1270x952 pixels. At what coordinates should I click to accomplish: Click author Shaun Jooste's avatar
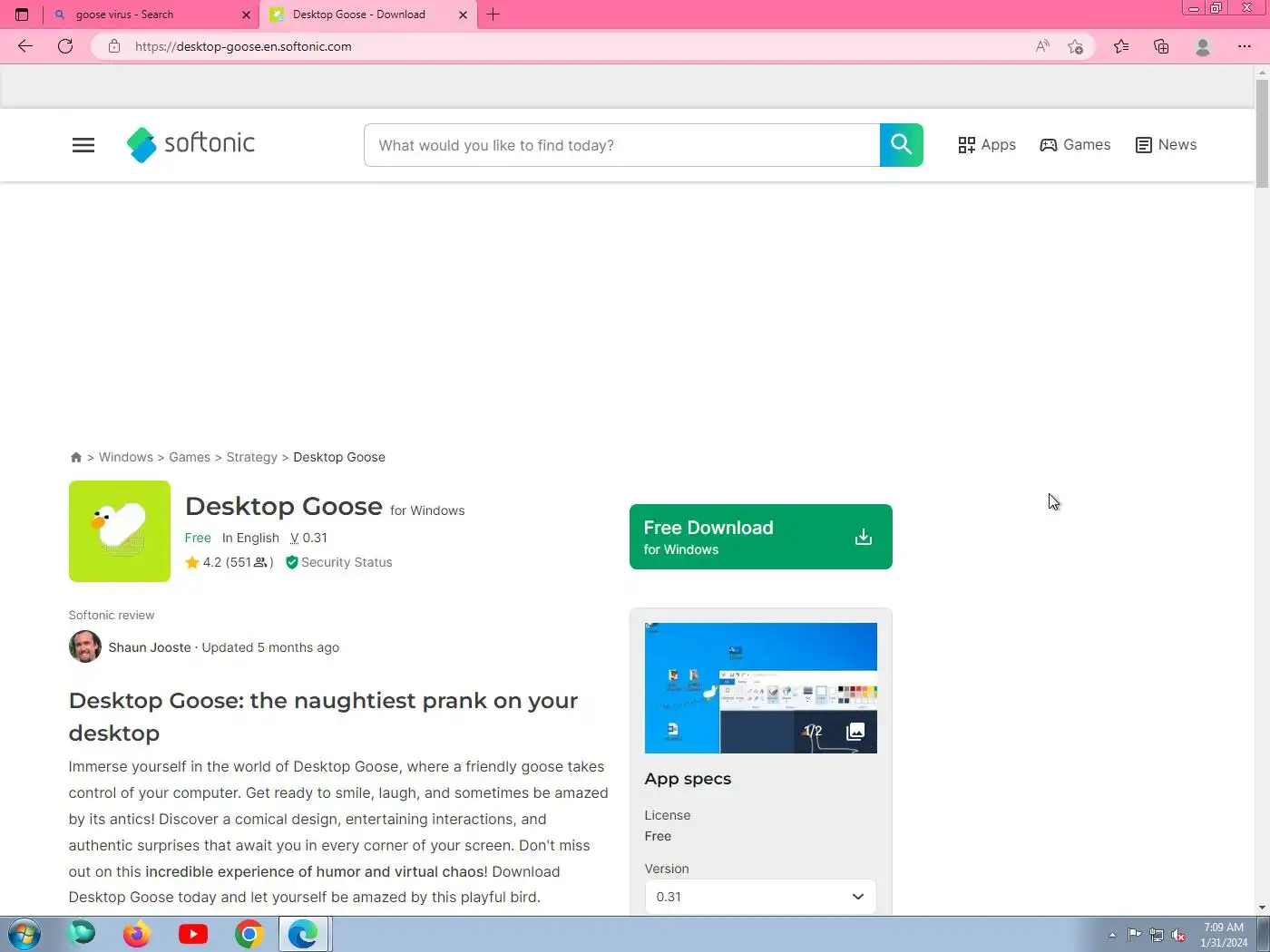(x=85, y=646)
